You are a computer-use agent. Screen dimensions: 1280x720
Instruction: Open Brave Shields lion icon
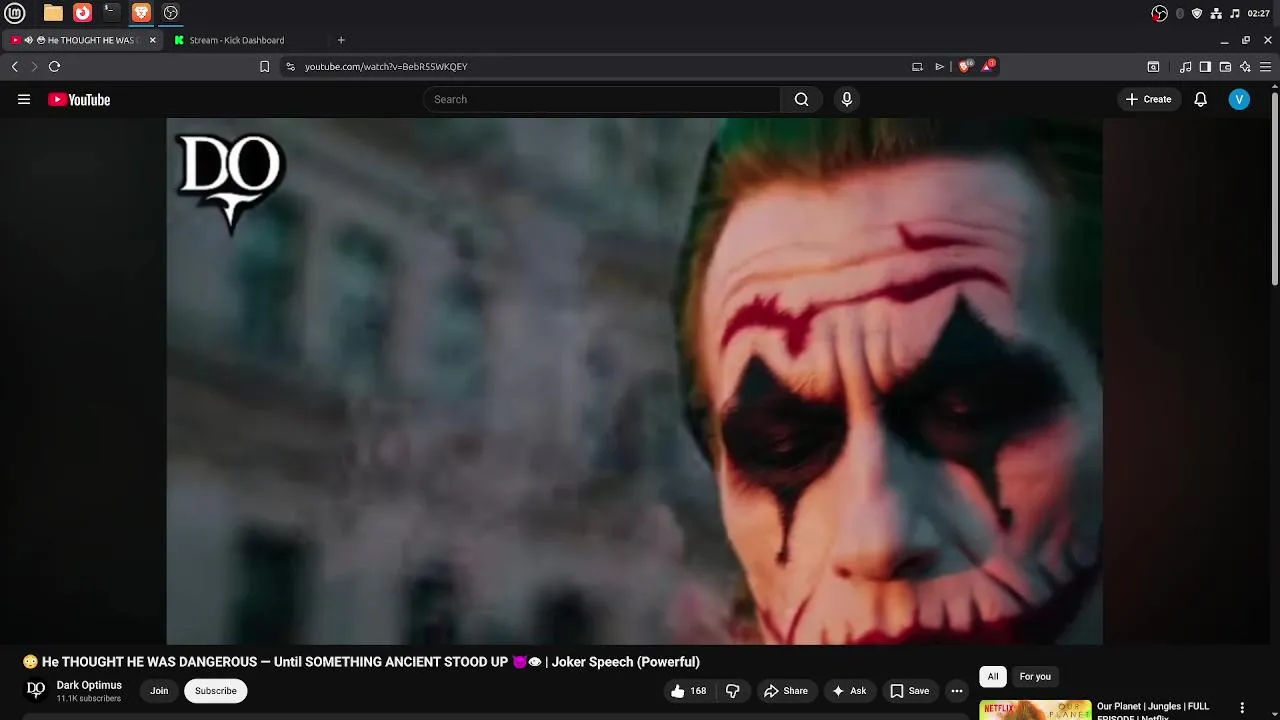click(965, 67)
